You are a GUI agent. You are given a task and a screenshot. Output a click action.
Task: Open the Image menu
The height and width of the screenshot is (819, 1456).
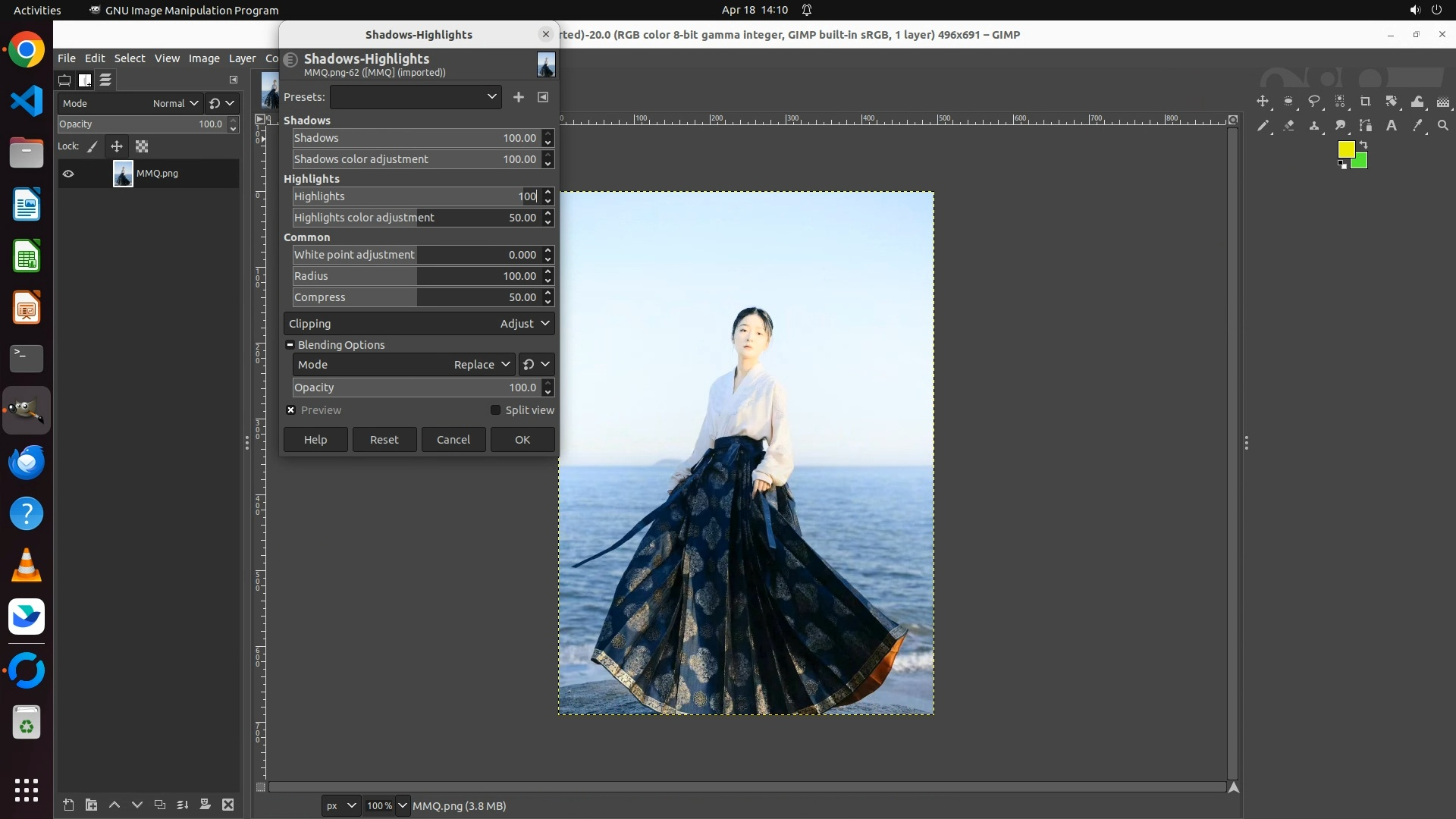[x=203, y=58]
